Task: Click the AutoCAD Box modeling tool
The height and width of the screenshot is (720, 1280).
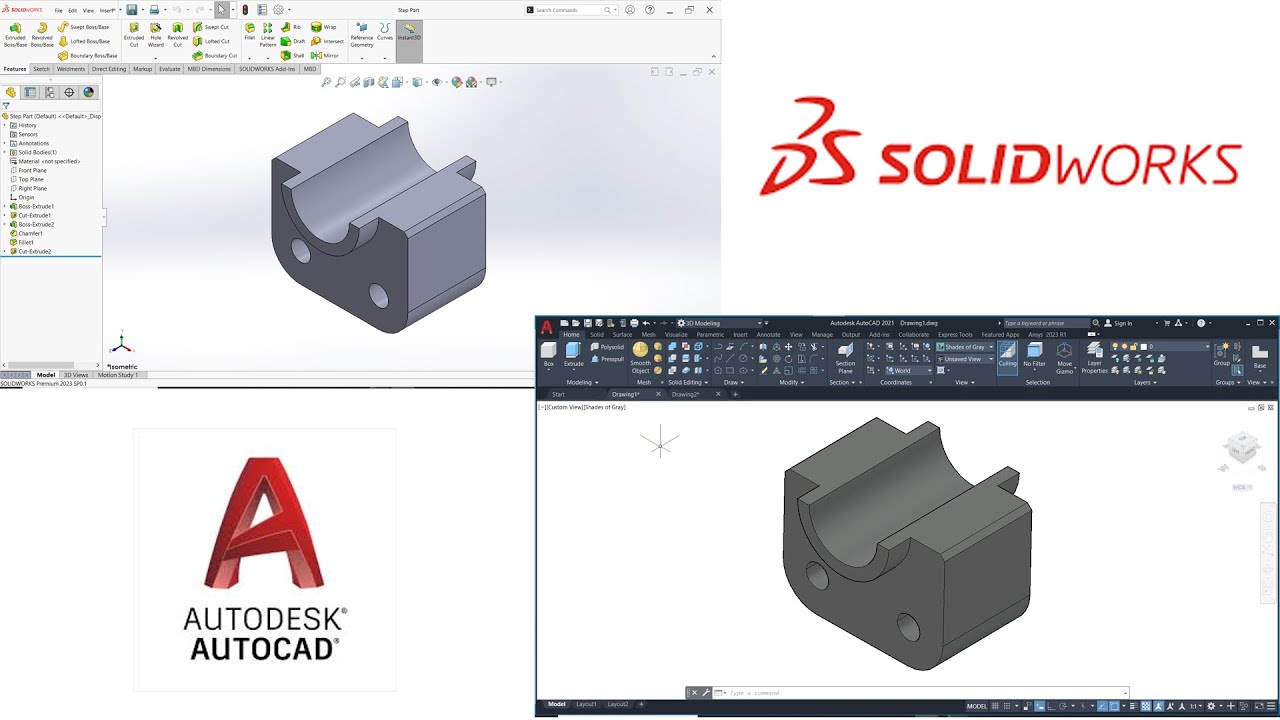Action: click(549, 354)
